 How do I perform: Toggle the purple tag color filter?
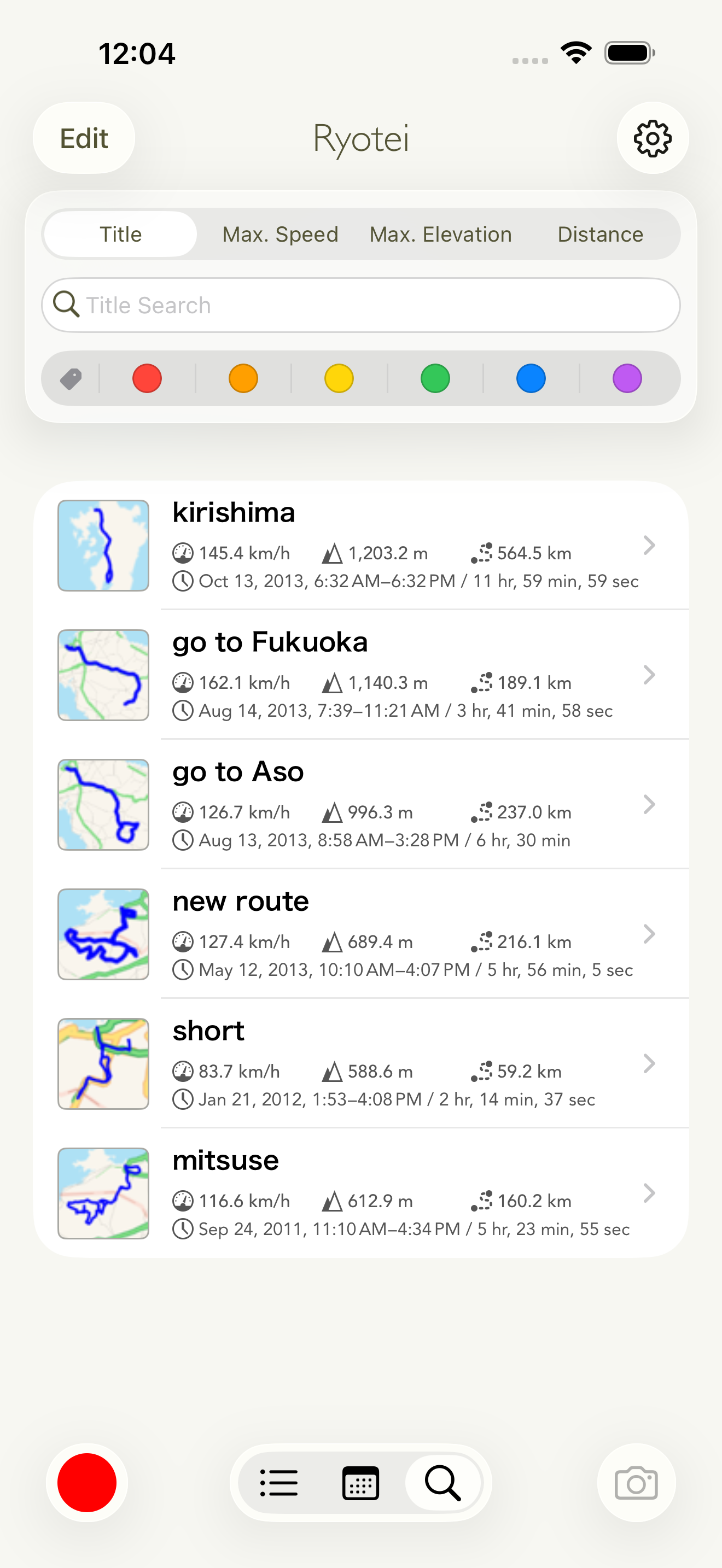click(x=627, y=379)
